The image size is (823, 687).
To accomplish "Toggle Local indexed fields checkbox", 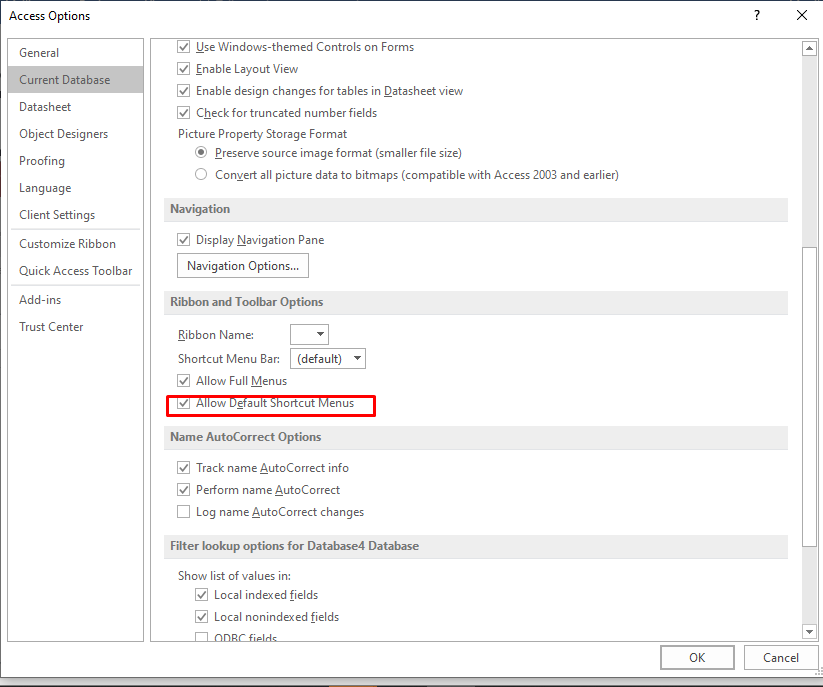I will pos(202,595).
